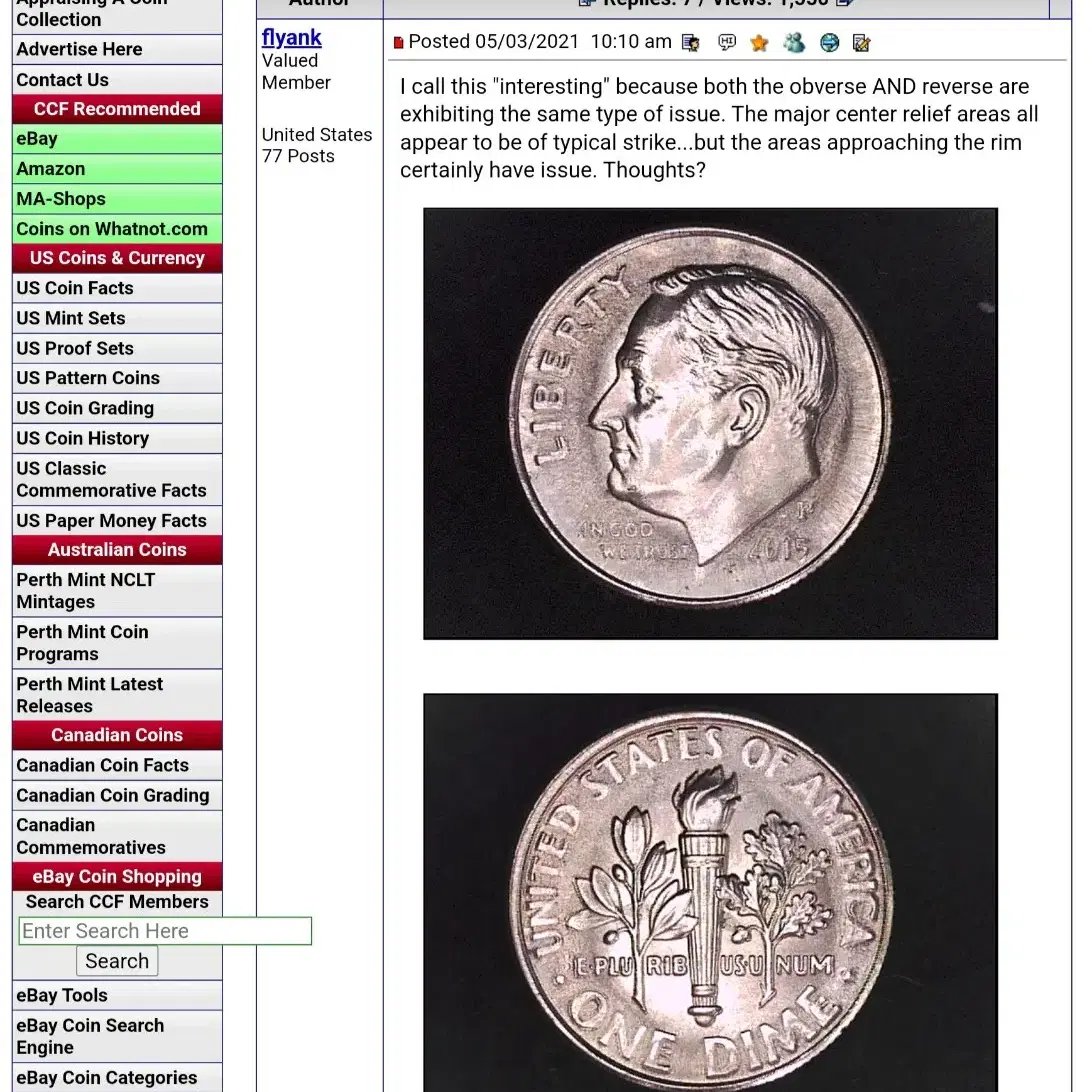Click the Search button in the sidebar

tap(117, 961)
